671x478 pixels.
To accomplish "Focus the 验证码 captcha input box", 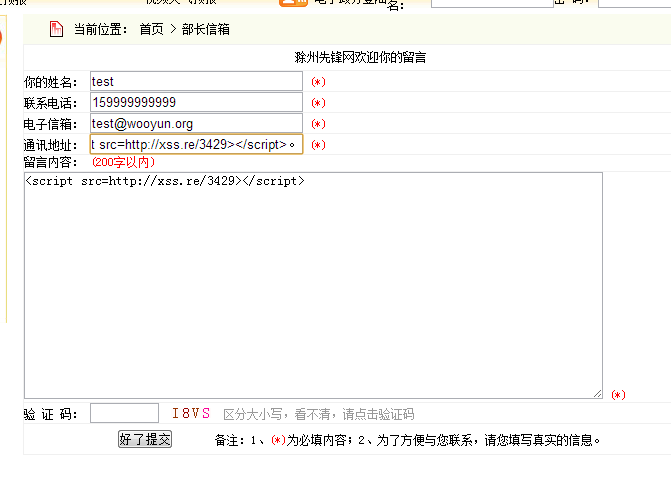I will point(124,413).
